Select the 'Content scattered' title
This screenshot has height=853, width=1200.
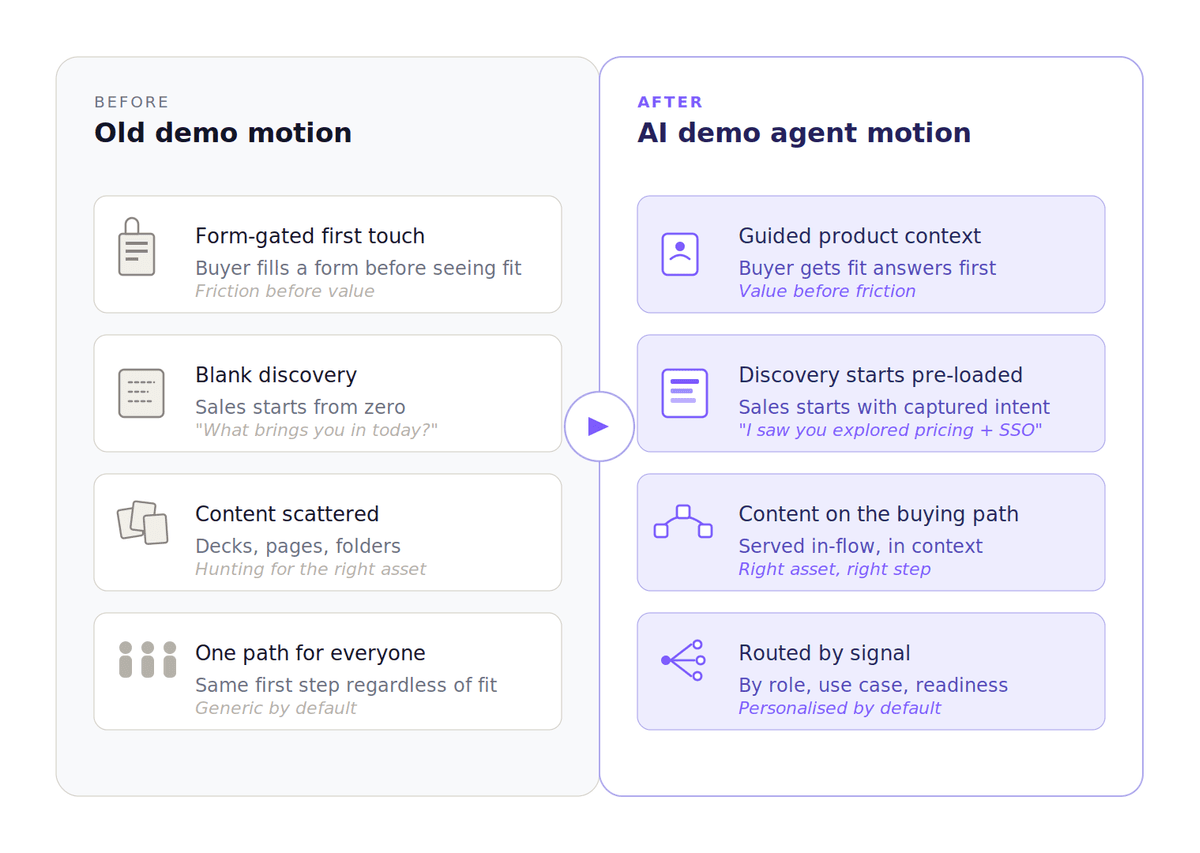287,514
